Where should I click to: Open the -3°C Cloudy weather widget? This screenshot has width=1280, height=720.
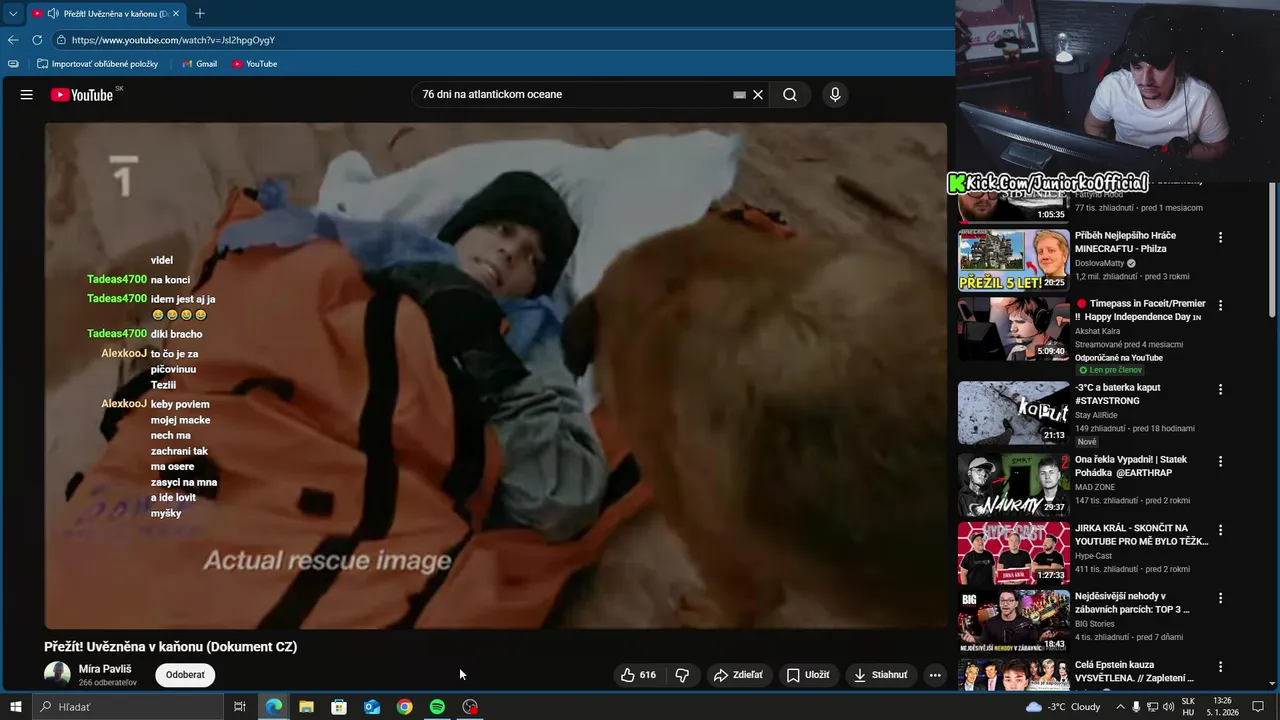pos(1063,707)
